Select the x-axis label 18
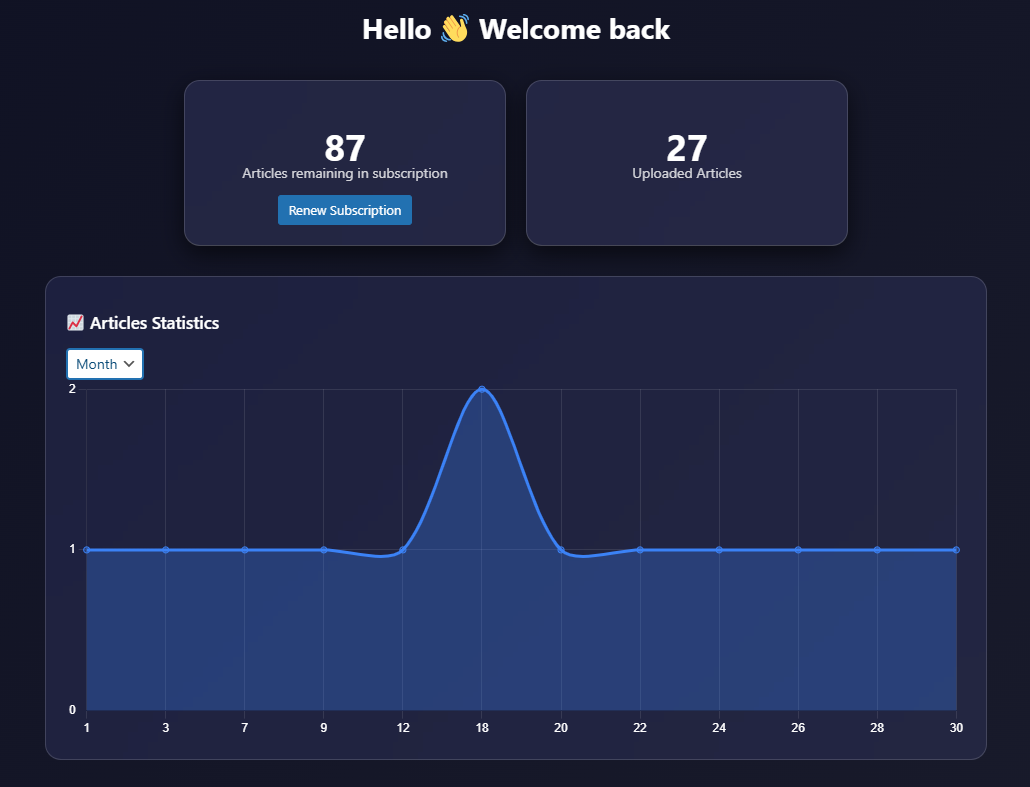 [x=482, y=728]
